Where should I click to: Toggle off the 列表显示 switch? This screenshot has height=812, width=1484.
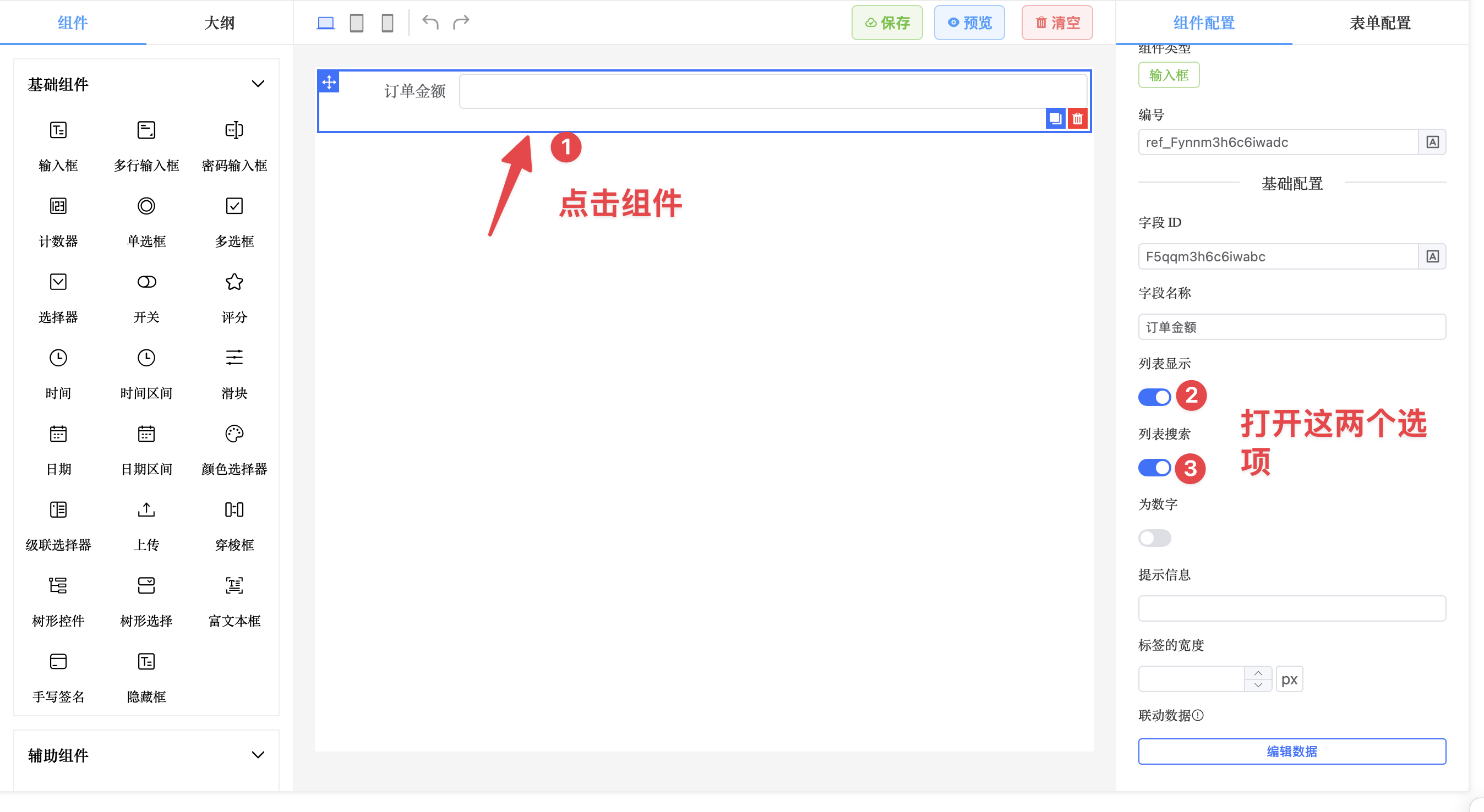coord(1154,396)
